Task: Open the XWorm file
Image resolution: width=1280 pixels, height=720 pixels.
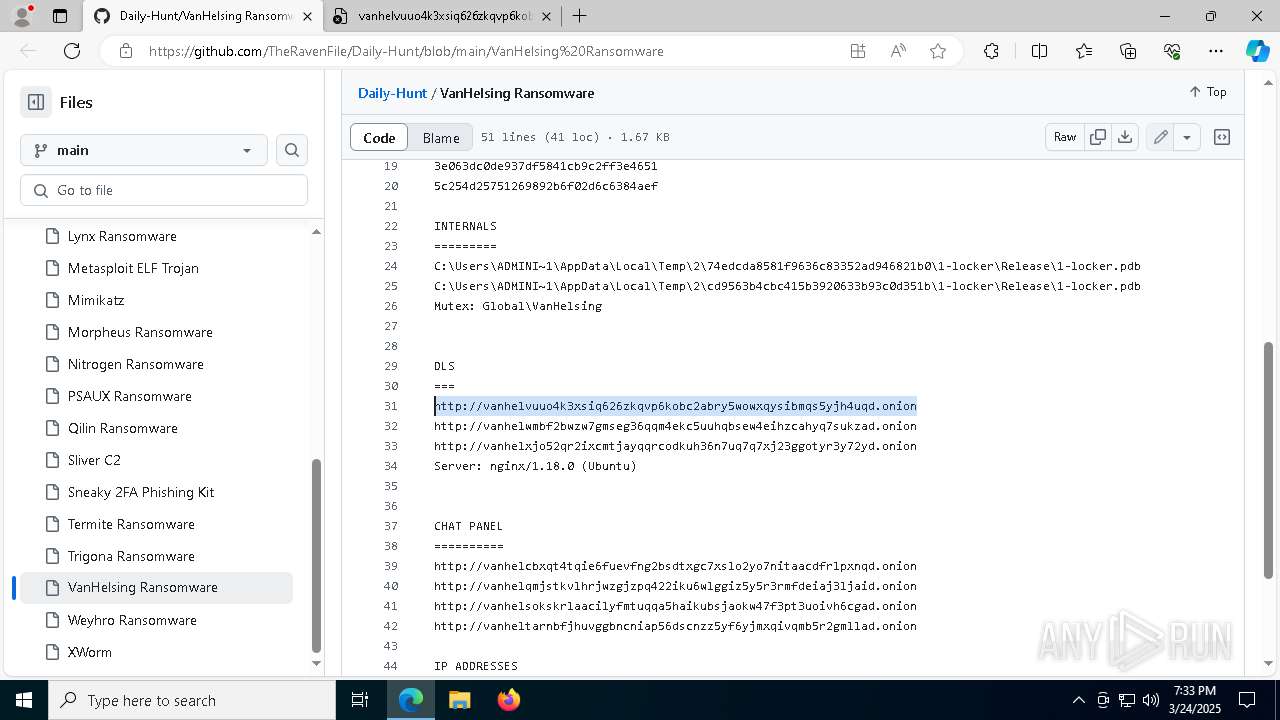Action: pyautogui.click(x=90, y=652)
